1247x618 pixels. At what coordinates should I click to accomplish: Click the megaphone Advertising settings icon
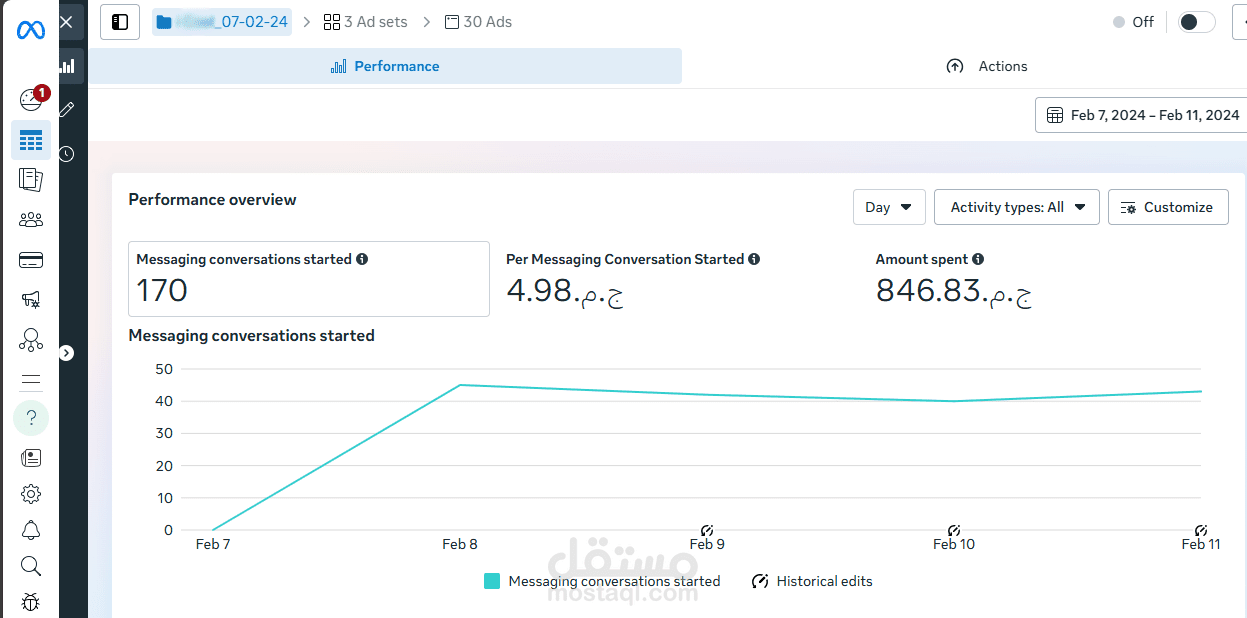tap(31, 299)
